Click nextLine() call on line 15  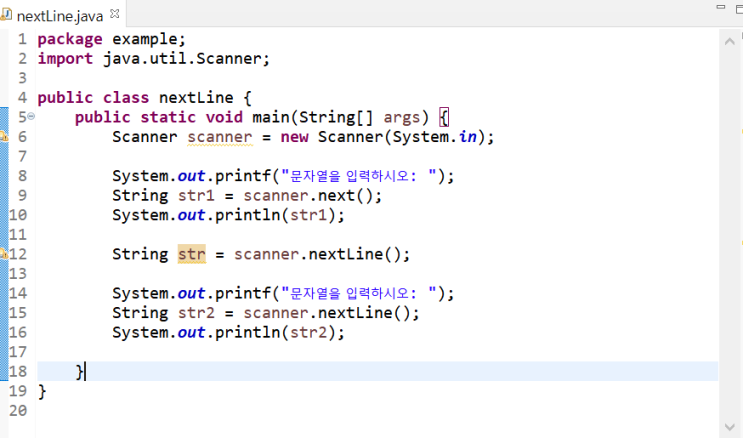tap(364, 313)
